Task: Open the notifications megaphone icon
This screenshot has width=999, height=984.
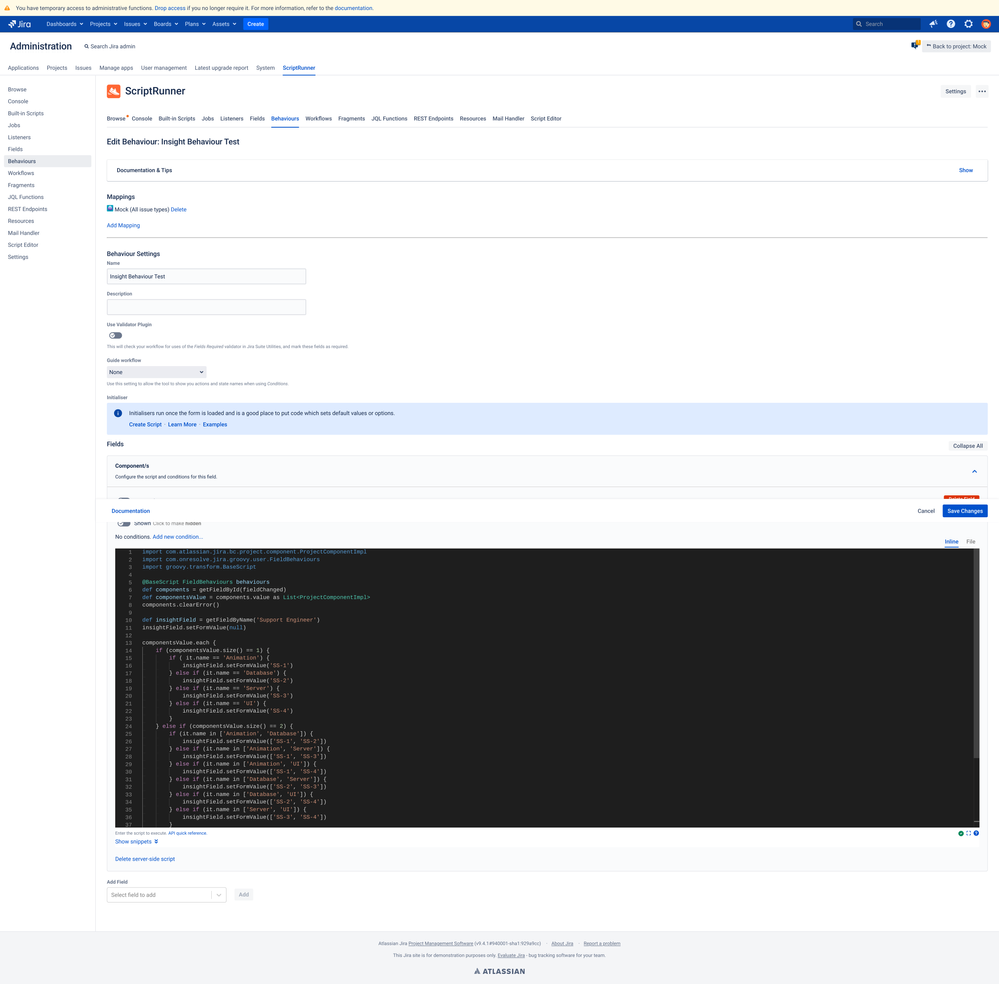Action: (932, 23)
